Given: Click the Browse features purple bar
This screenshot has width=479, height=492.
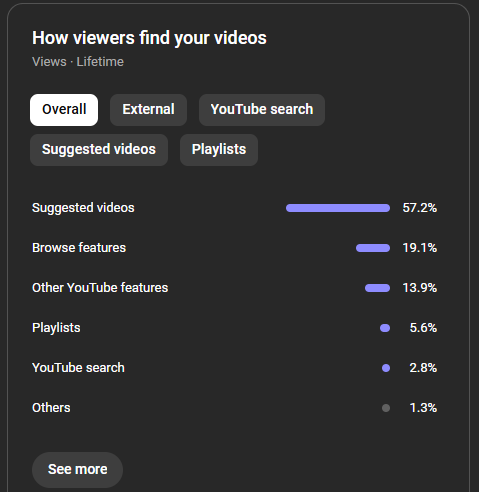Looking at the screenshot, I should coord(373,248).
